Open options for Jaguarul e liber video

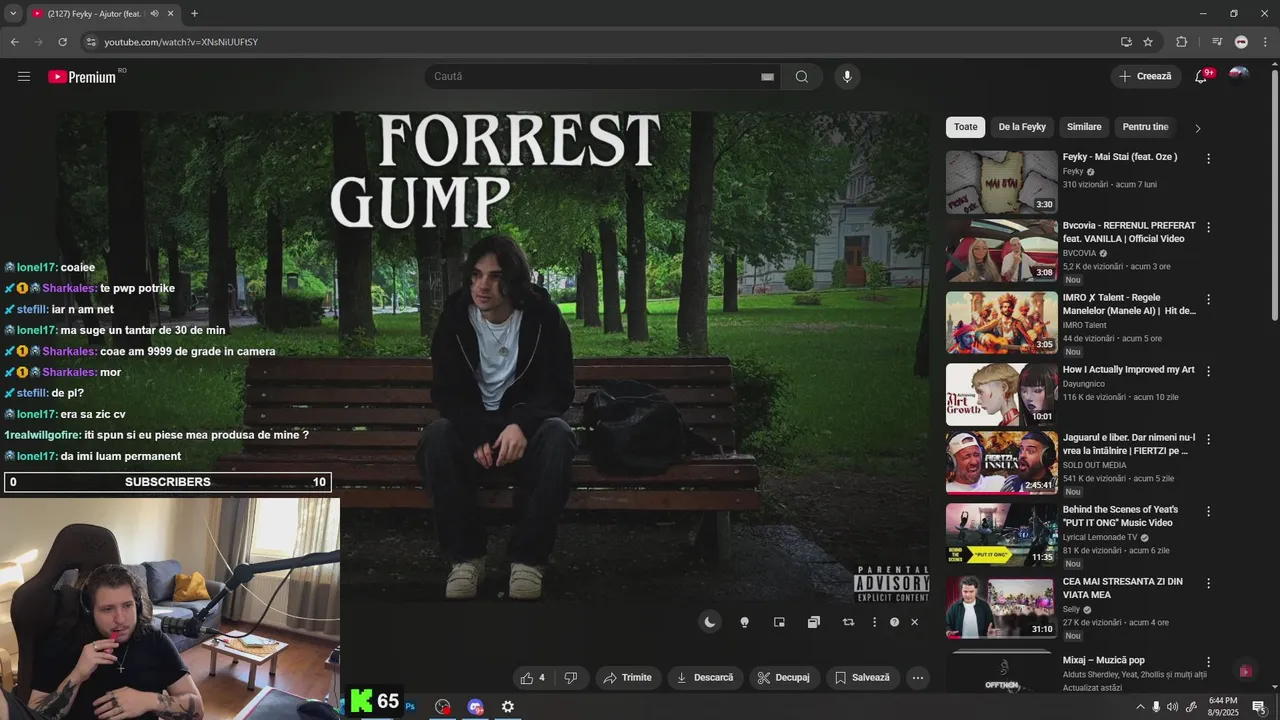tap(1208, 439)
